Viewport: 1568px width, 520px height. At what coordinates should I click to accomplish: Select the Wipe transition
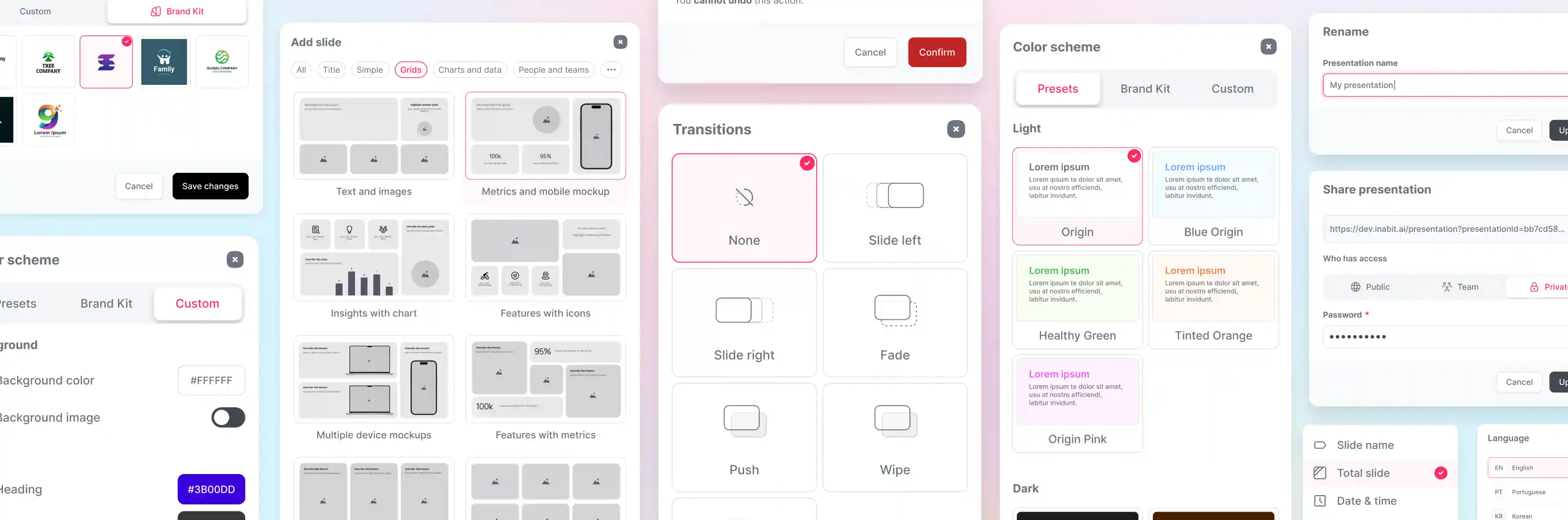coord(894,437)
